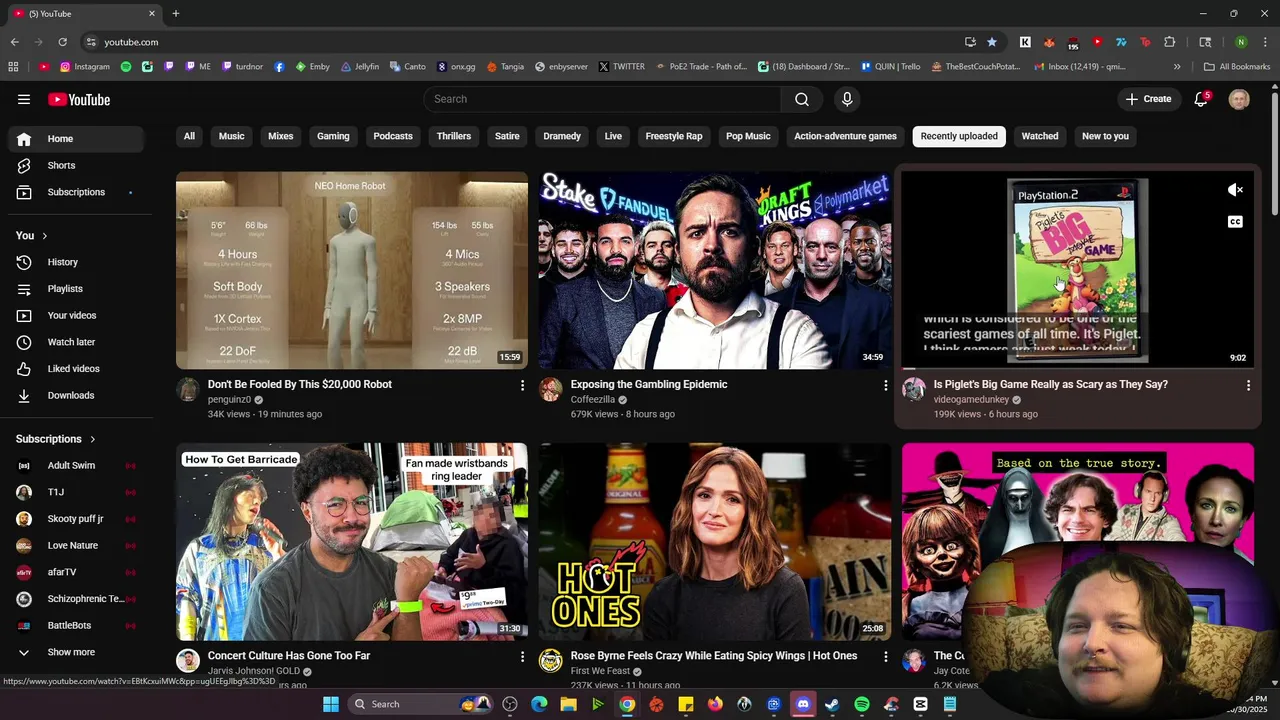Screen dimensions: 1280x720
Task: Open Chrome three-dot menu
Action: coord(1264,42)
